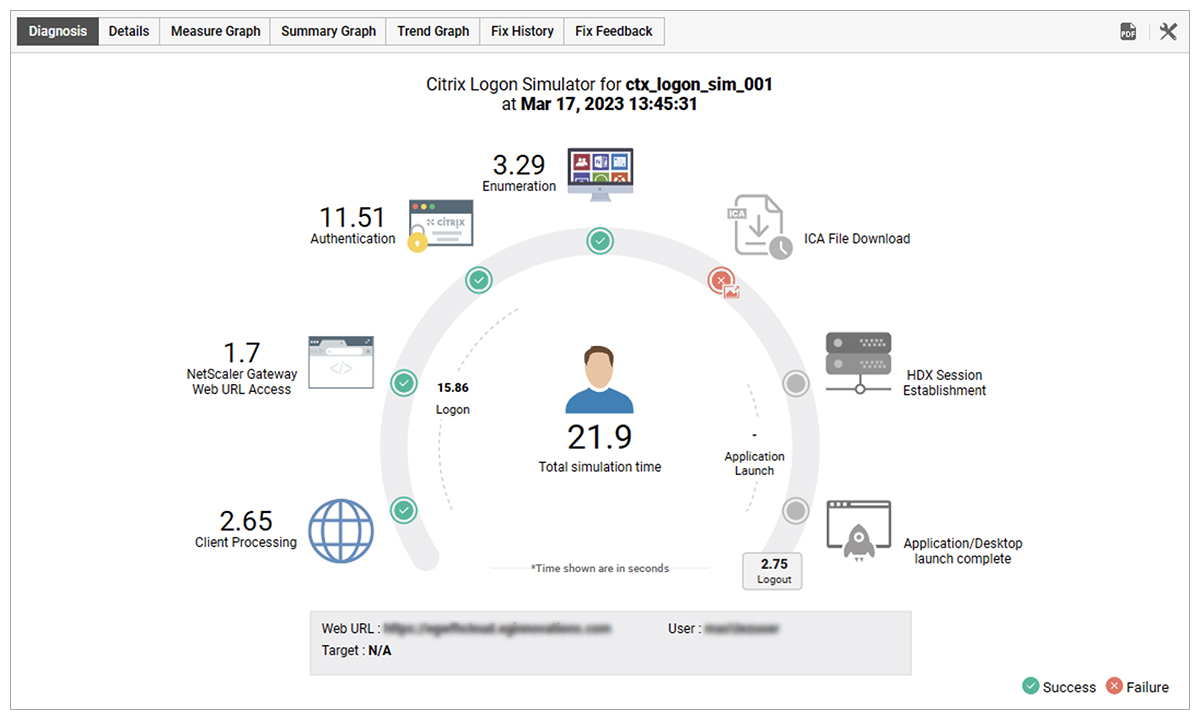Click the ICA File Download label

point(857,239)
